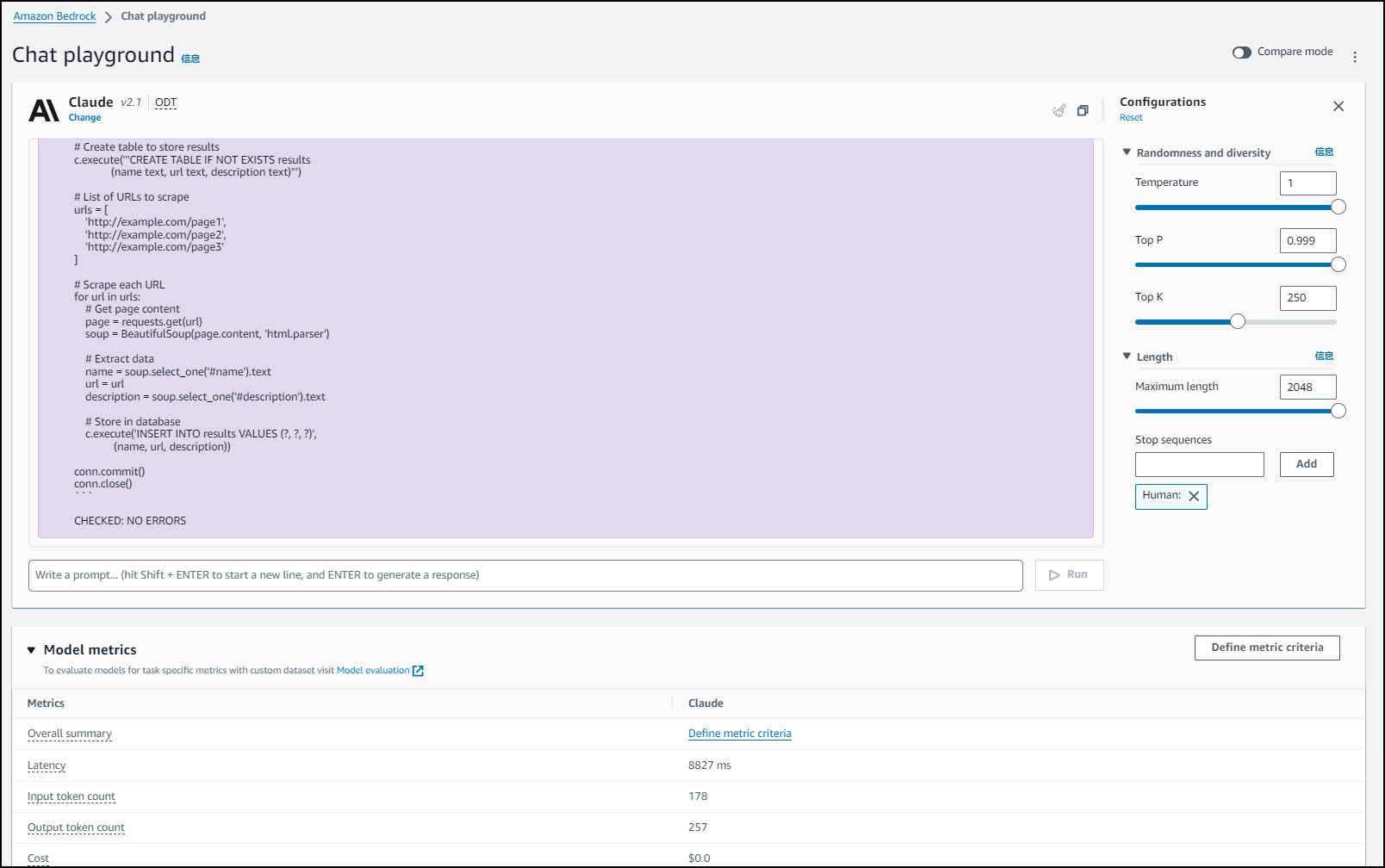Click the Claude column header in metrics table
This screenshot has width=1385, height=868.
(705, 704)
